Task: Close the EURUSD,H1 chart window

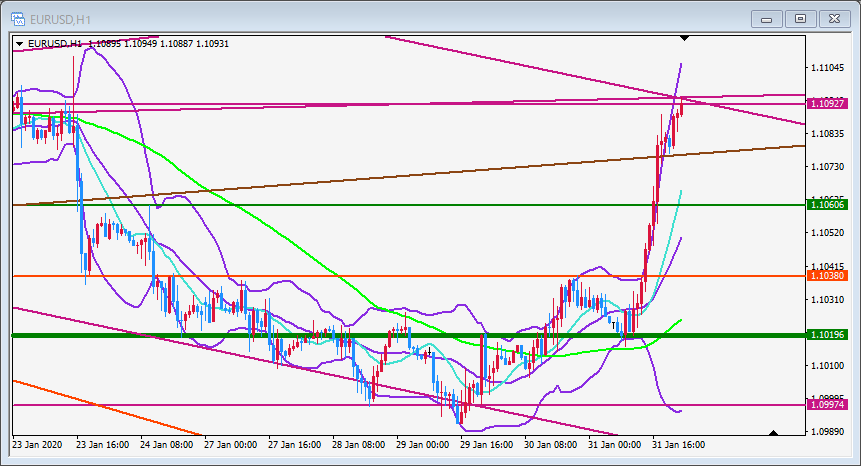Action: (x=835, y=19)
